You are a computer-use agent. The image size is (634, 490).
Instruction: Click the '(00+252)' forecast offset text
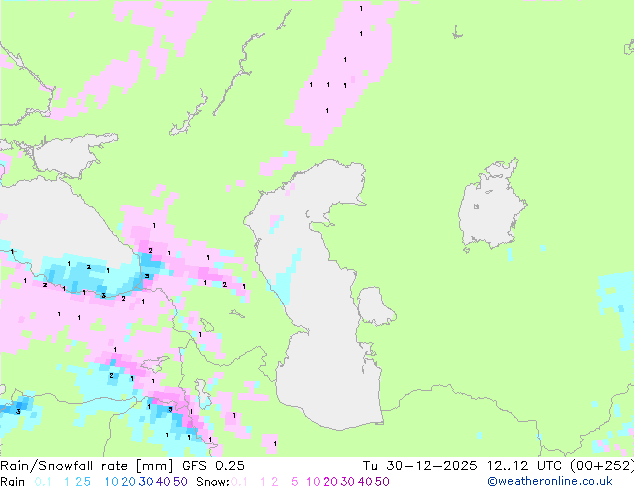(x=602, y=466)
